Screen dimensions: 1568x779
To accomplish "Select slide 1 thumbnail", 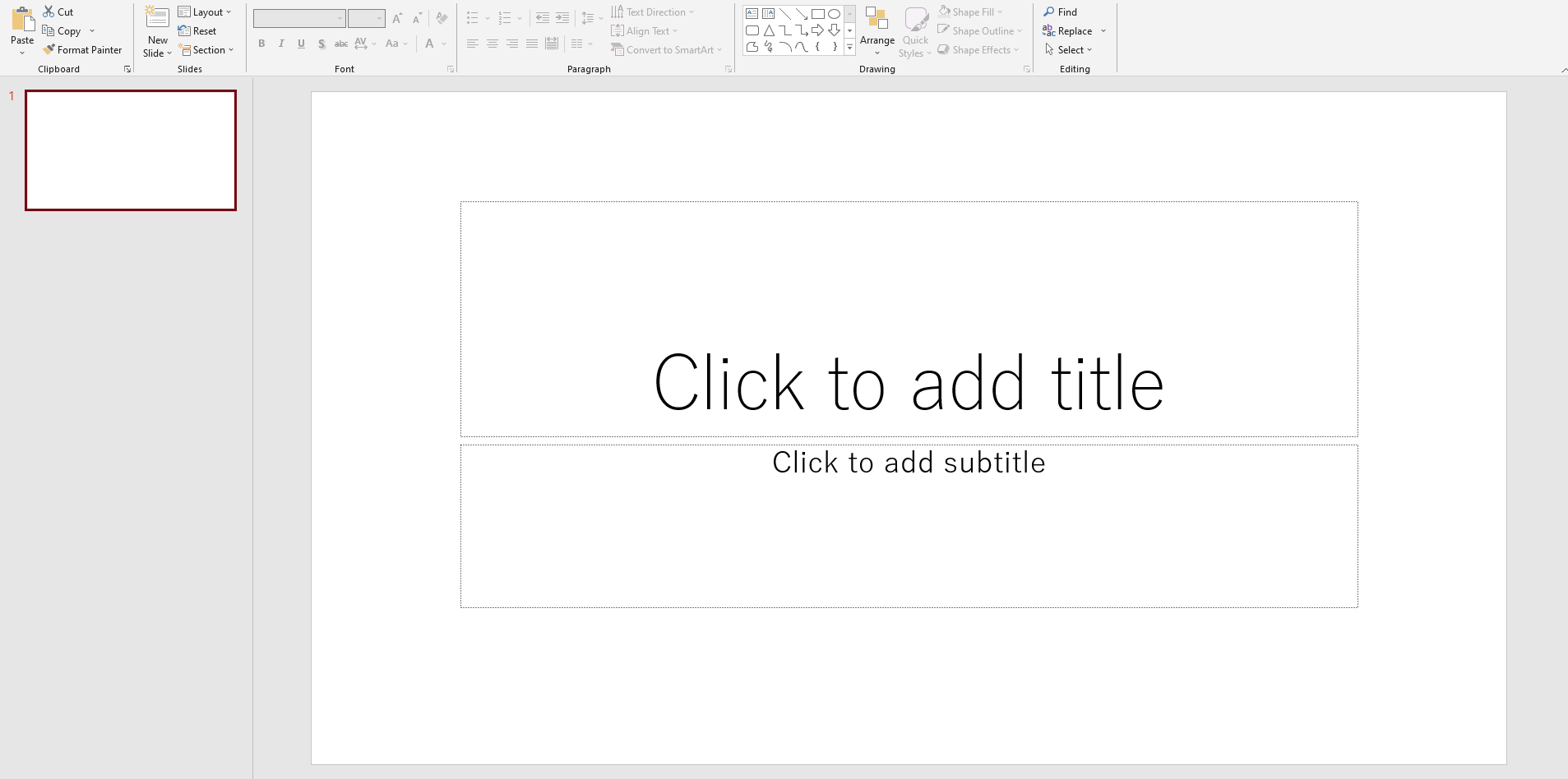I will [131, 150].
